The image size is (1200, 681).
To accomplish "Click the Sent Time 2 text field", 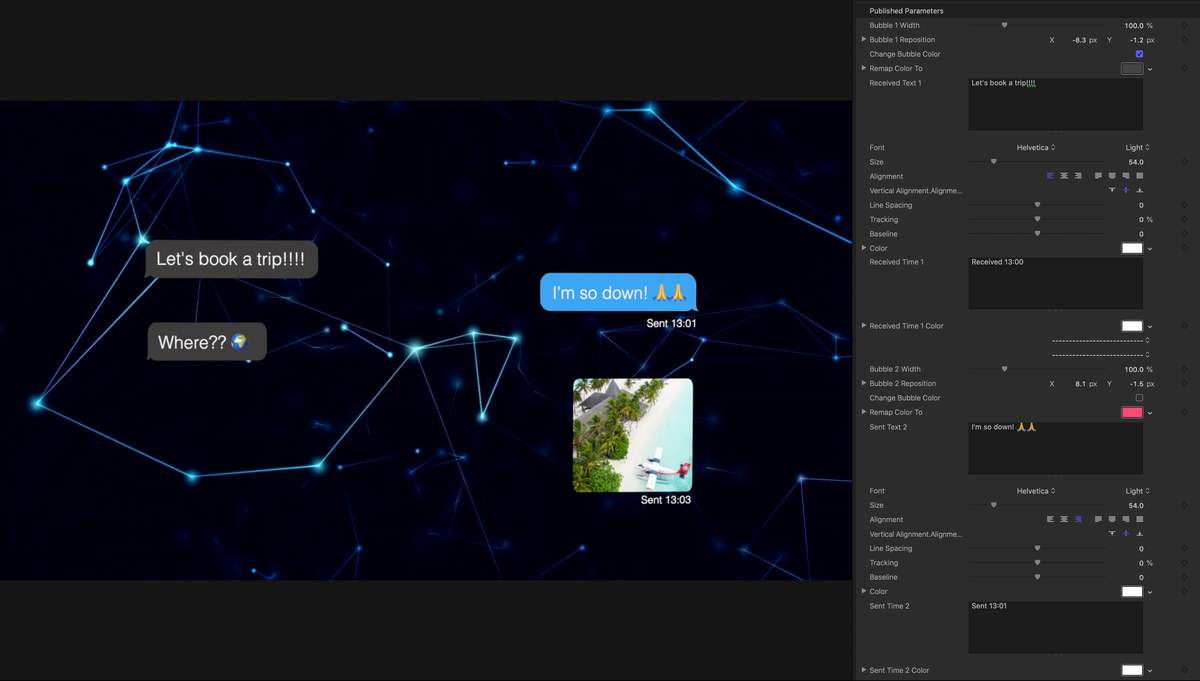I will [x=1055, y=625].
